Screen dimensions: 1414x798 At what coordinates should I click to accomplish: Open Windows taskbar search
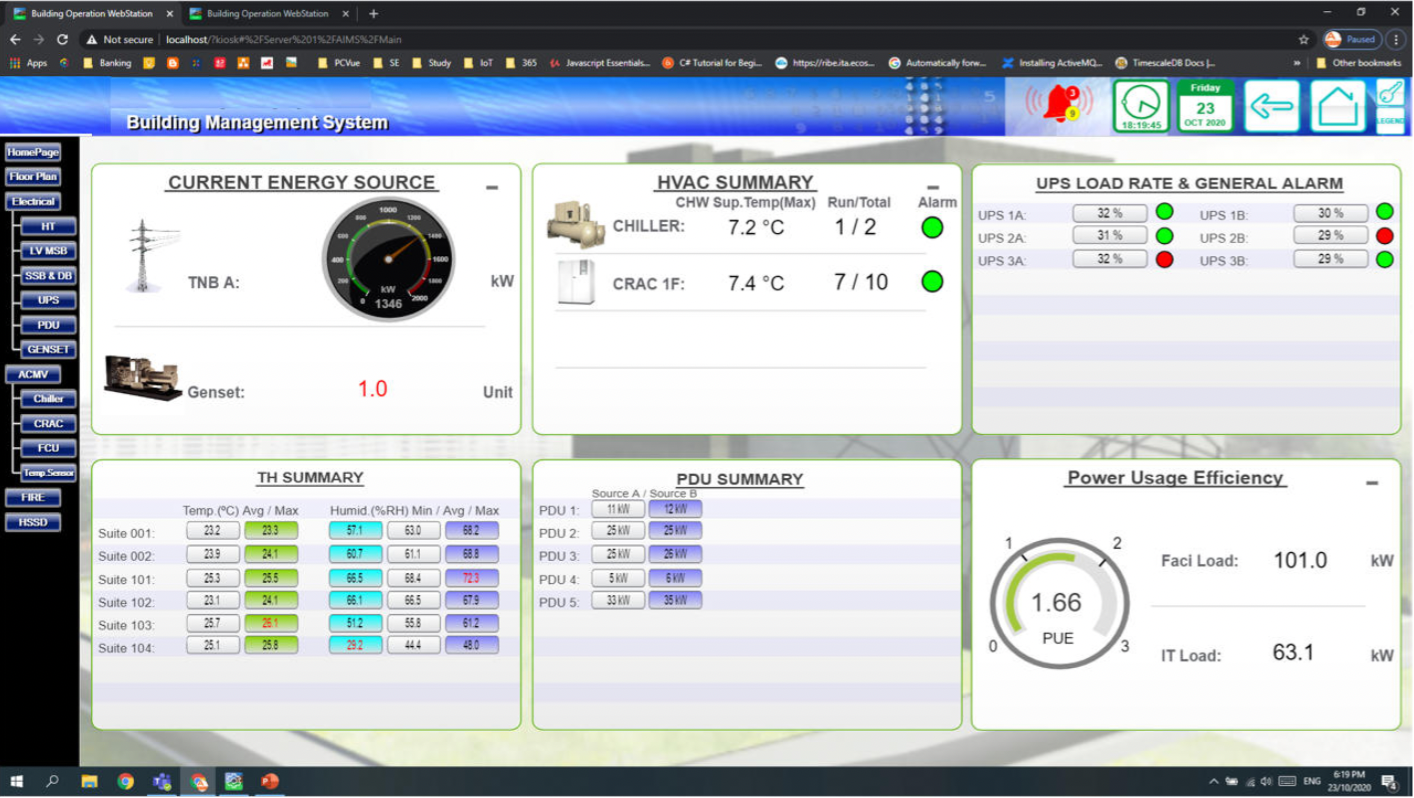(52, 781)
